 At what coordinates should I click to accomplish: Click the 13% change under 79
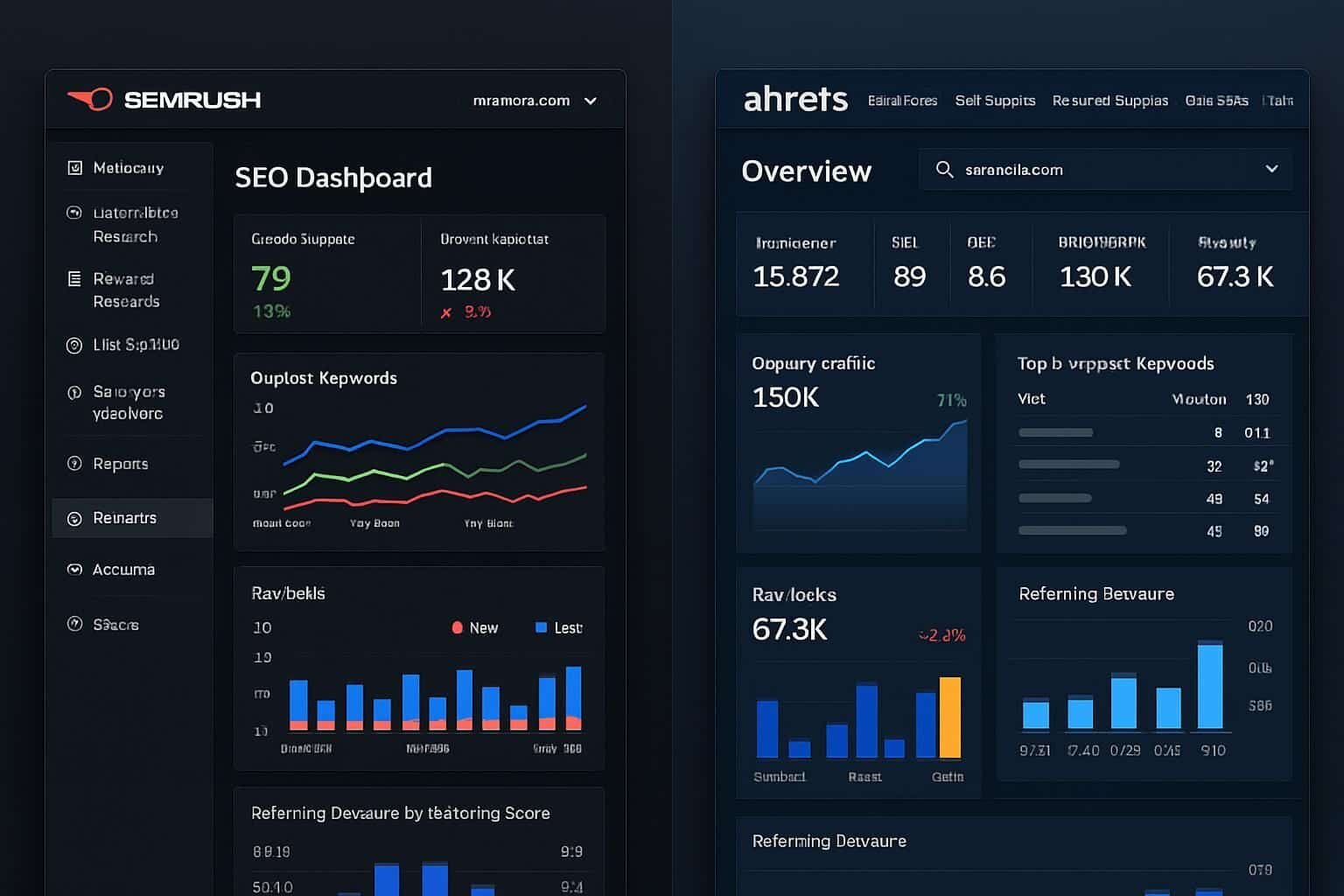point(271,311)
